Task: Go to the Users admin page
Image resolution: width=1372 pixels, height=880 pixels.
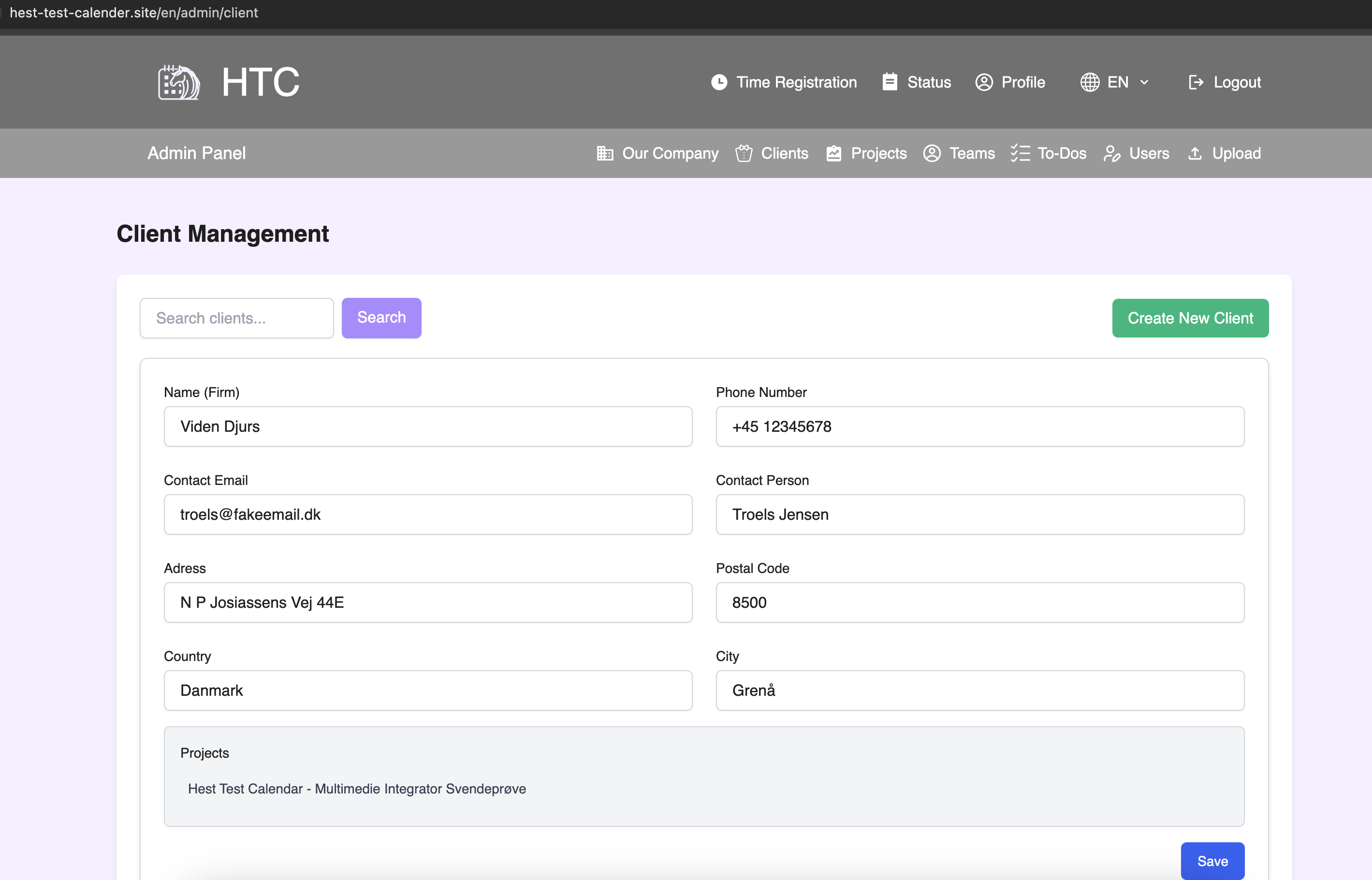Action: (1148, 153)
